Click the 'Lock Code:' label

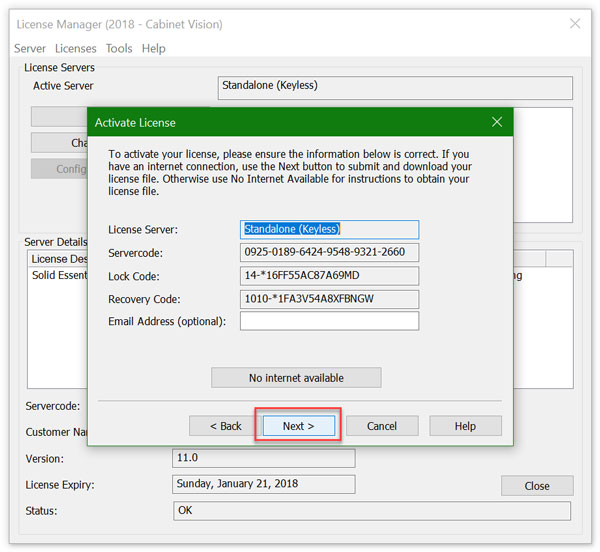point(134,276)
